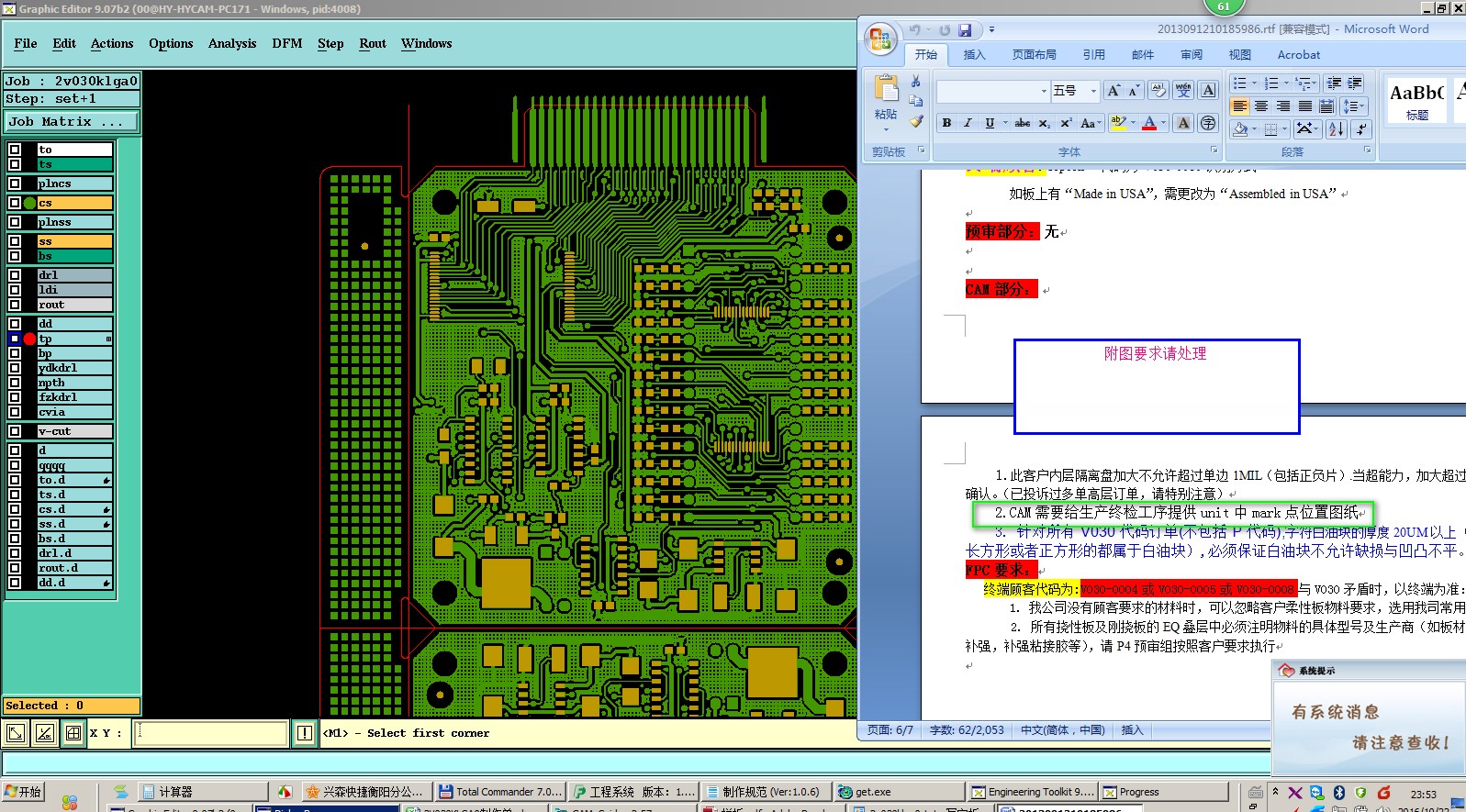Click the Job Matrix button

click(72, 122)
